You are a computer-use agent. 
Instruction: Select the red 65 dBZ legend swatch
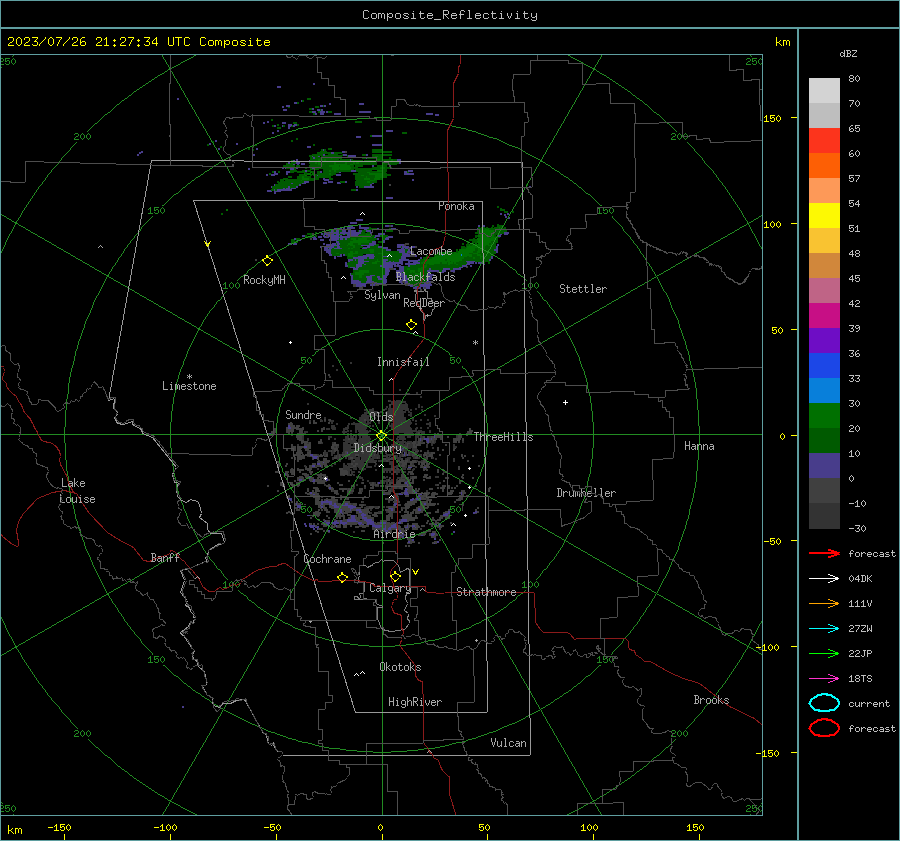tap(824, 141)
